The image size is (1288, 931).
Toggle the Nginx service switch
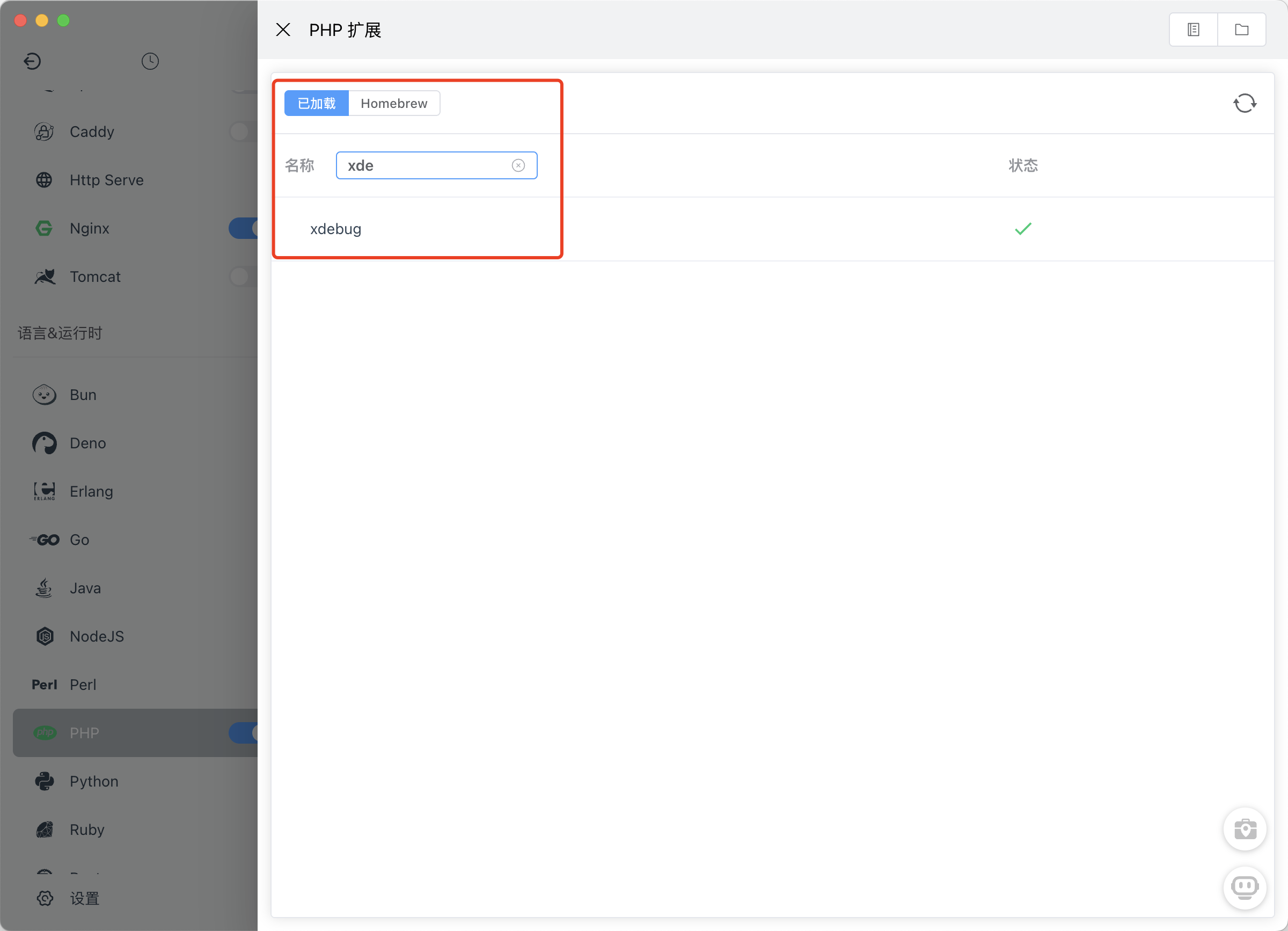[244, 228]
